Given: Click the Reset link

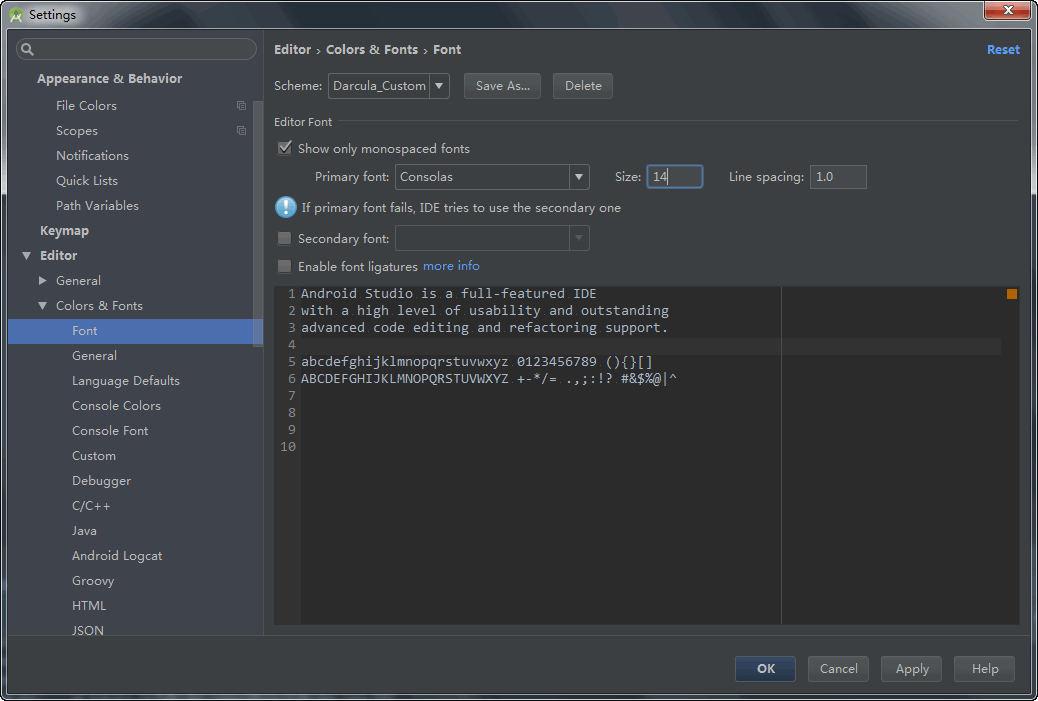Looking at the screenshot, I should click(x=1003, y=50).
